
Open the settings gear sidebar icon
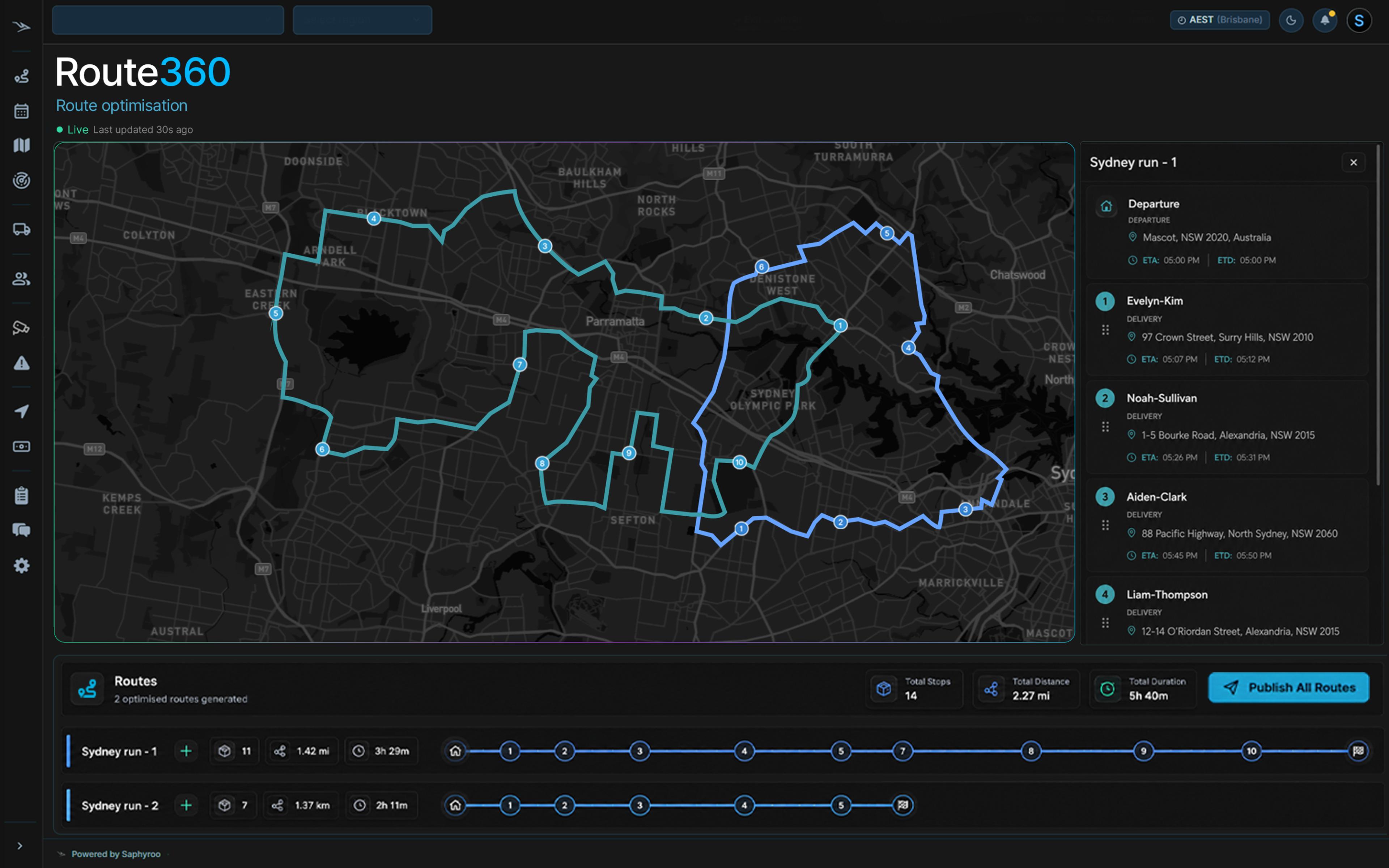(21, 565)
